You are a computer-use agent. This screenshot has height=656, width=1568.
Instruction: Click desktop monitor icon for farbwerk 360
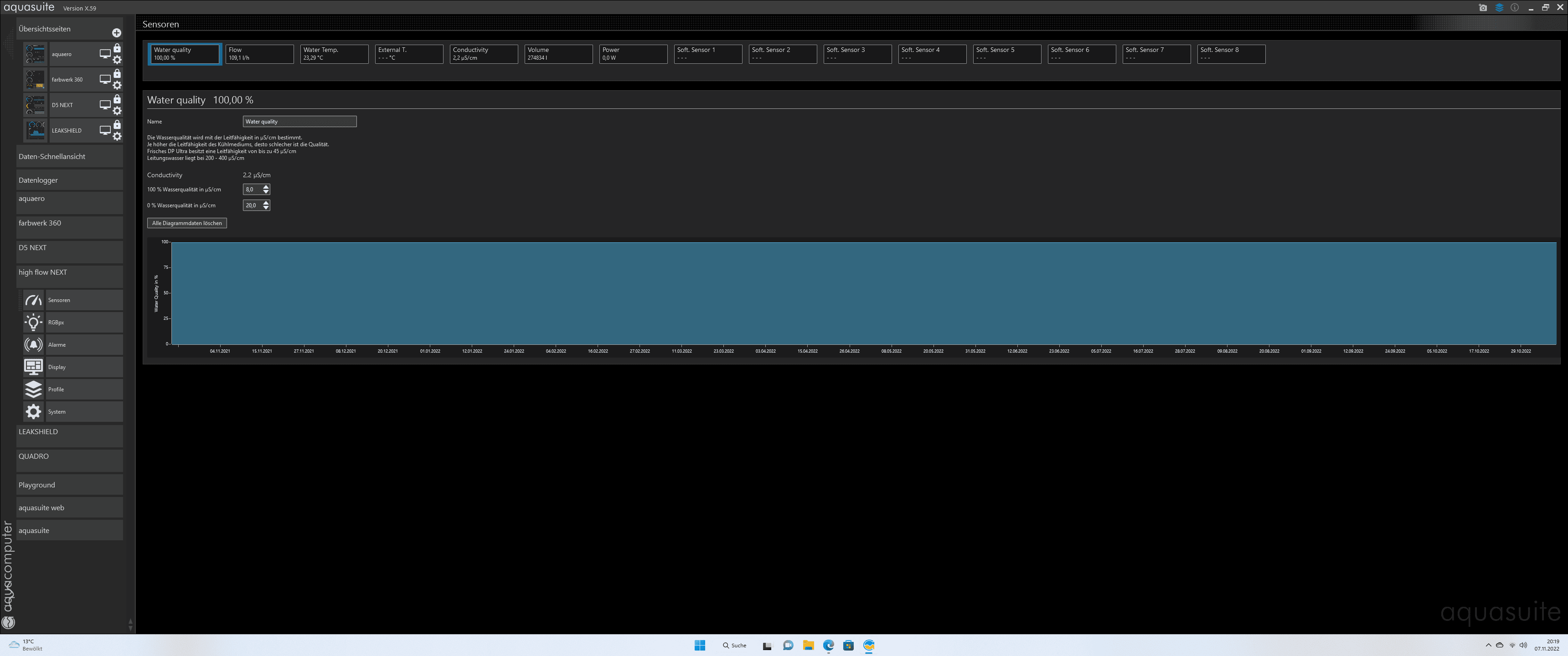[x=105, y=80]
